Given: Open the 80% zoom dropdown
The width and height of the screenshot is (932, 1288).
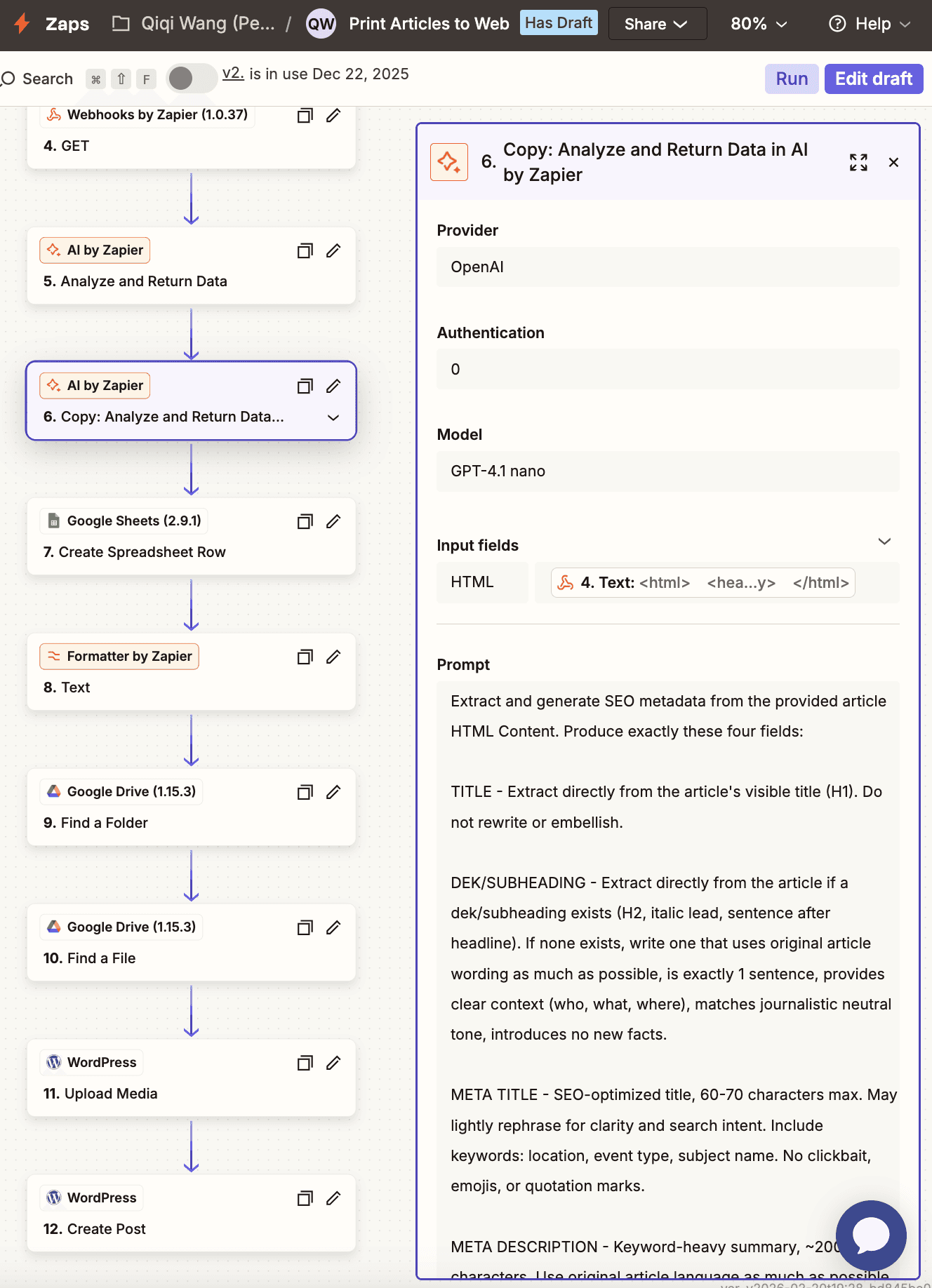Looking at the screenshot, I should (759, 24).
